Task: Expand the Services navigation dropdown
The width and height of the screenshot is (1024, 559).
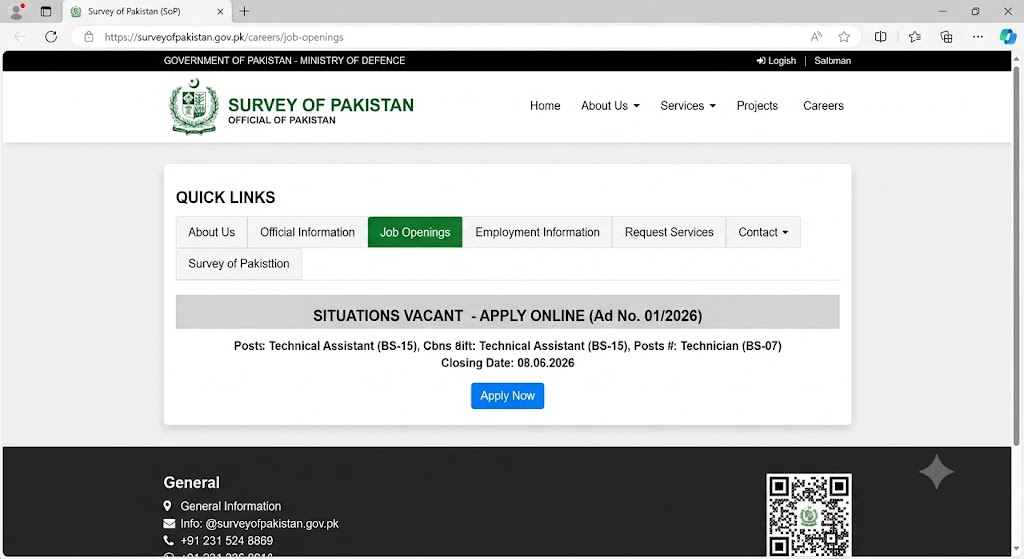Action: [688, 106]
